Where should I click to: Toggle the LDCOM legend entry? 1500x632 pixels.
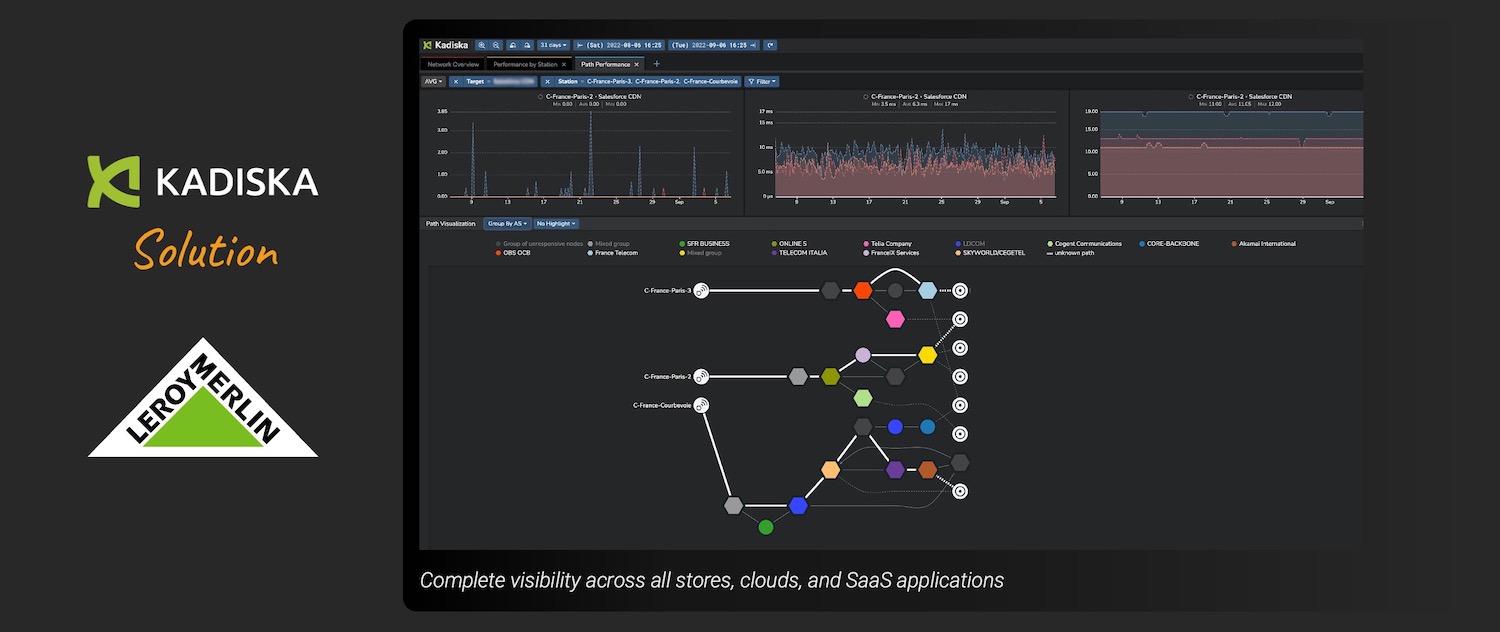tap(971, 244)
